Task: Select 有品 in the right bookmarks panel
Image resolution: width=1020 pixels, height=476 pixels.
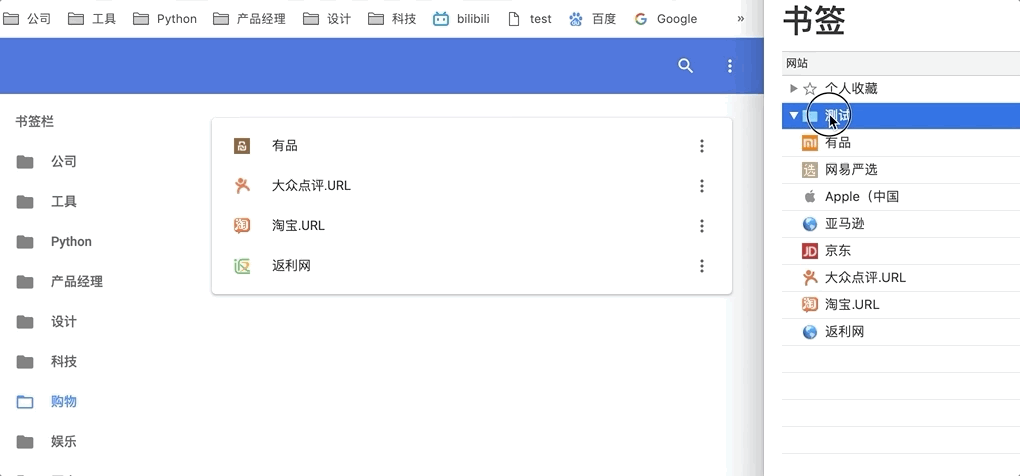Action: click(x=901, y=142)
